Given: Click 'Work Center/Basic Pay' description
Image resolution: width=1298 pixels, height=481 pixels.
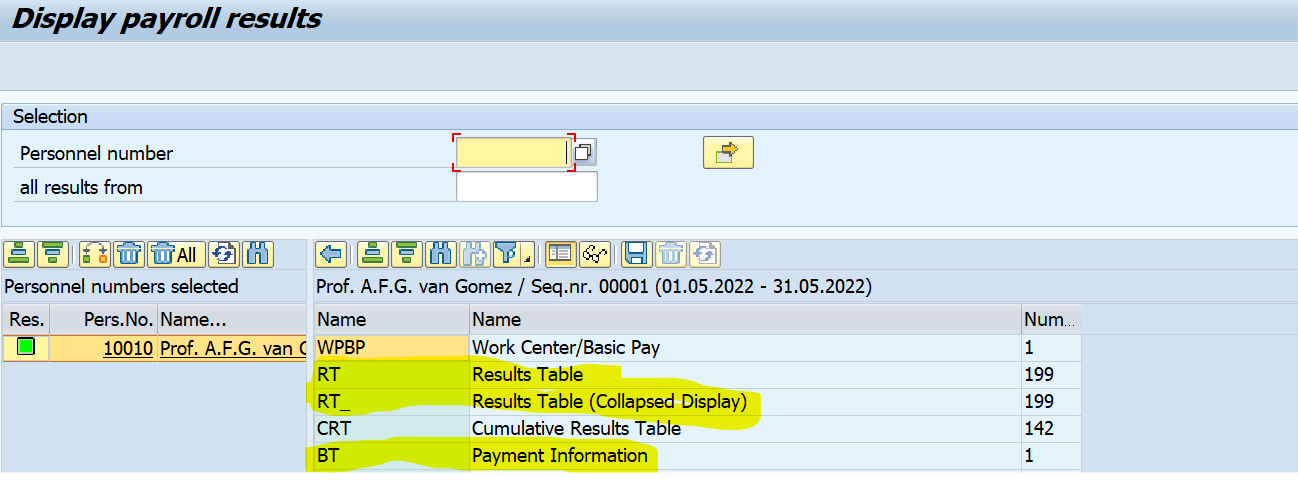Looking at the screenshot, I should tap(566, 348).
